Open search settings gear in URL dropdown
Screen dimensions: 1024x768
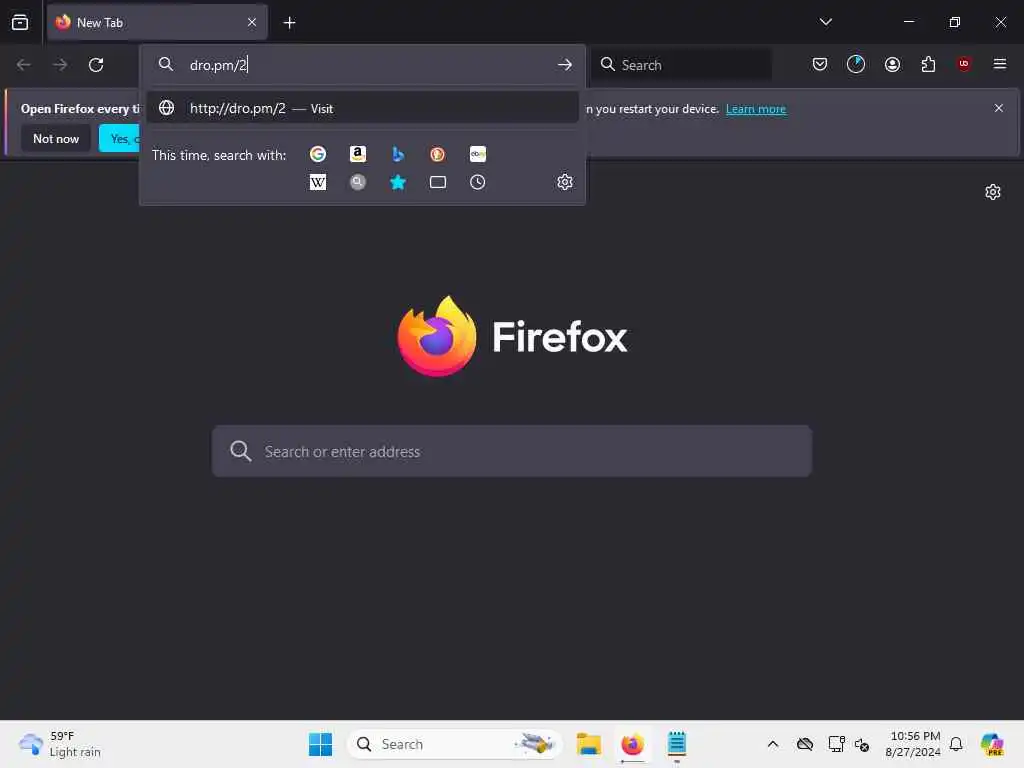[x=565, y=182]
